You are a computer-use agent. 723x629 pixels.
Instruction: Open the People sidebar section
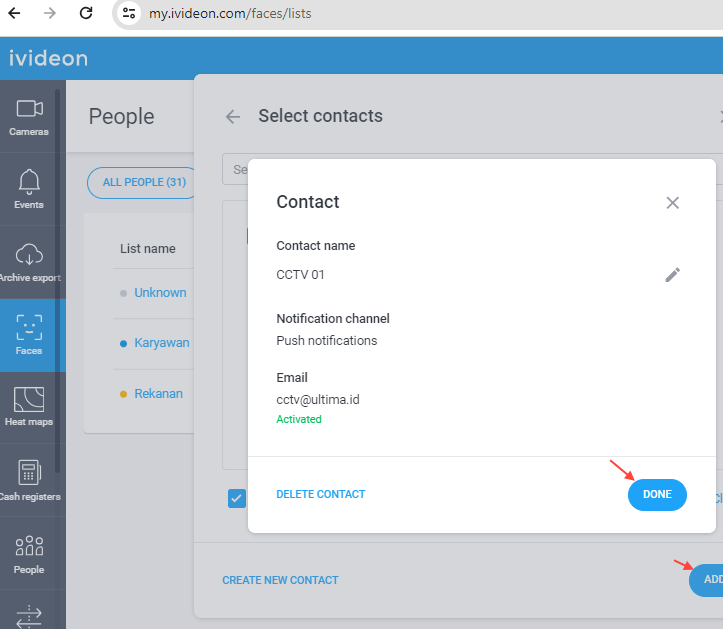point(29,553)
